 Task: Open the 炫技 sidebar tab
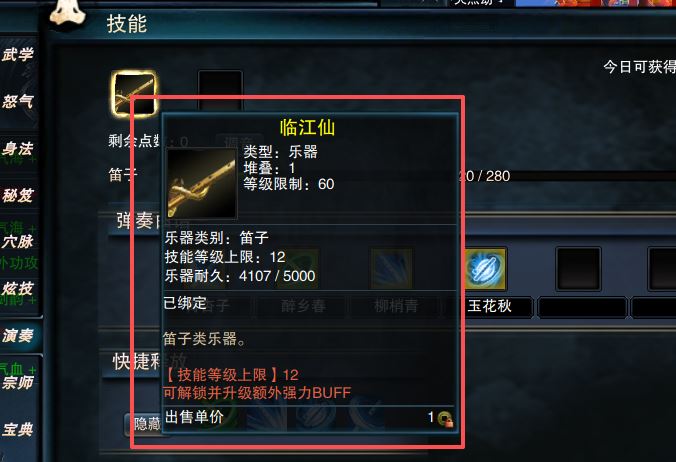point(18,289)
